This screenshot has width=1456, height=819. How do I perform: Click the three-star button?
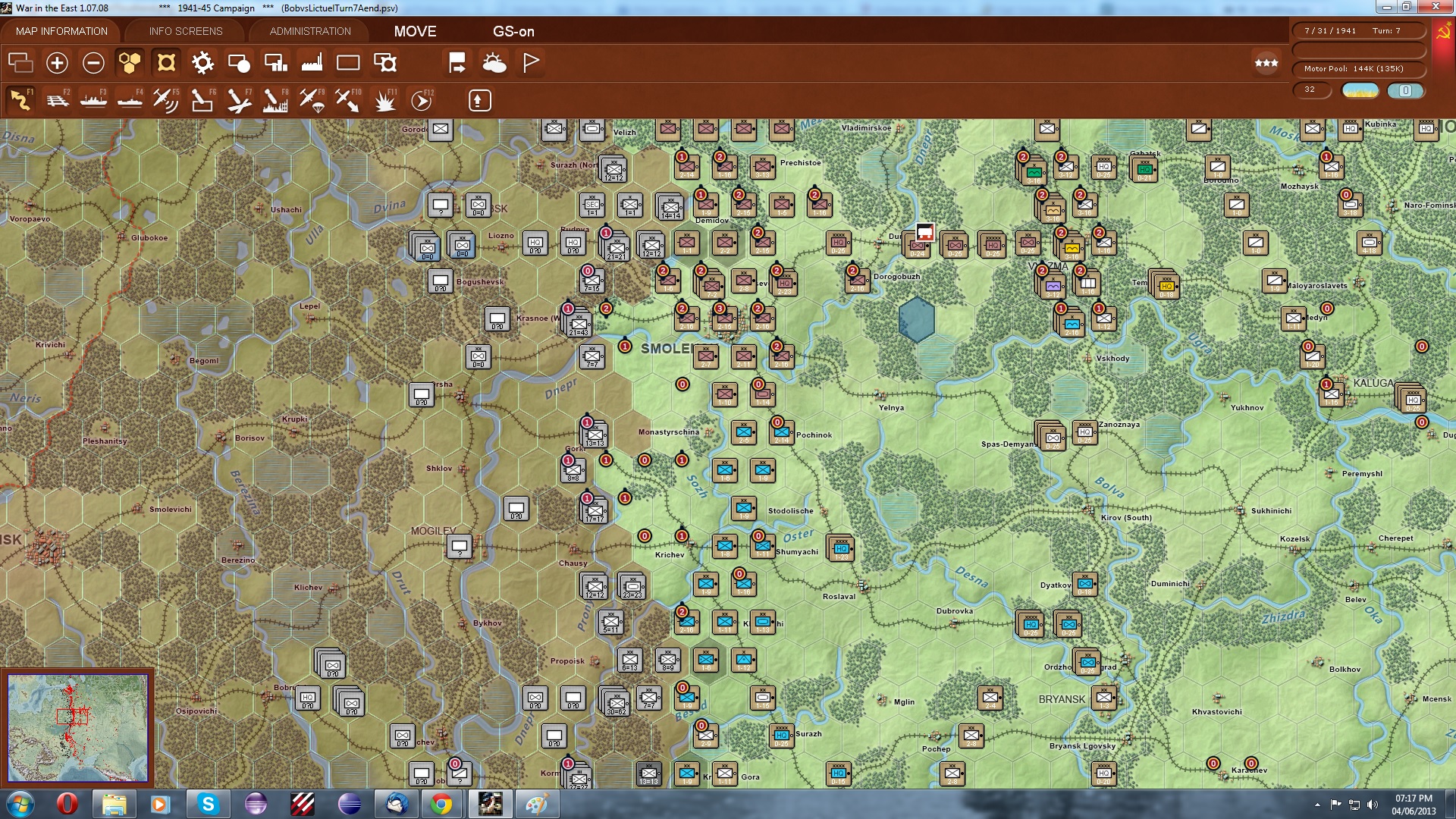1266,63
